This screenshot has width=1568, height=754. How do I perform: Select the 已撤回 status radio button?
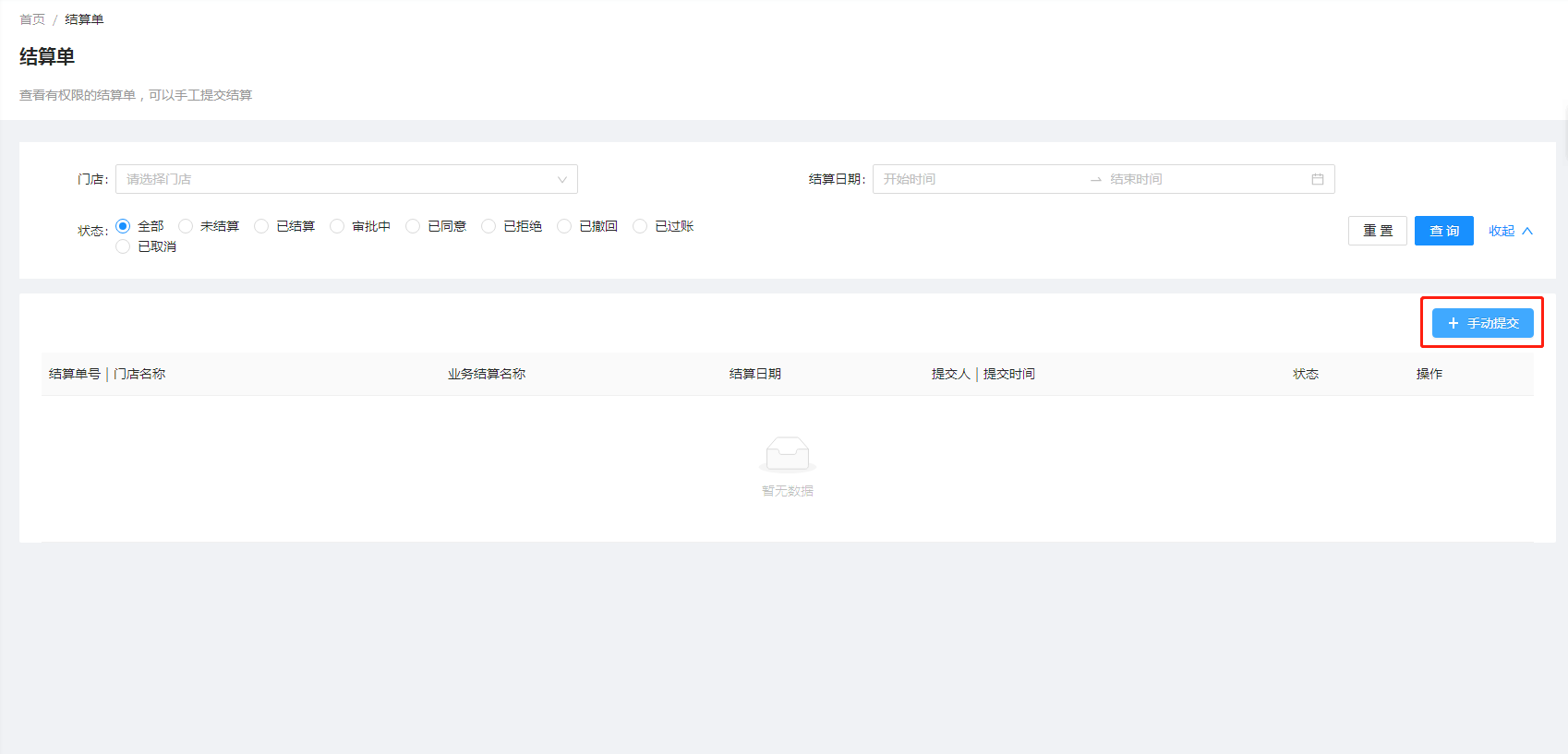564,226
